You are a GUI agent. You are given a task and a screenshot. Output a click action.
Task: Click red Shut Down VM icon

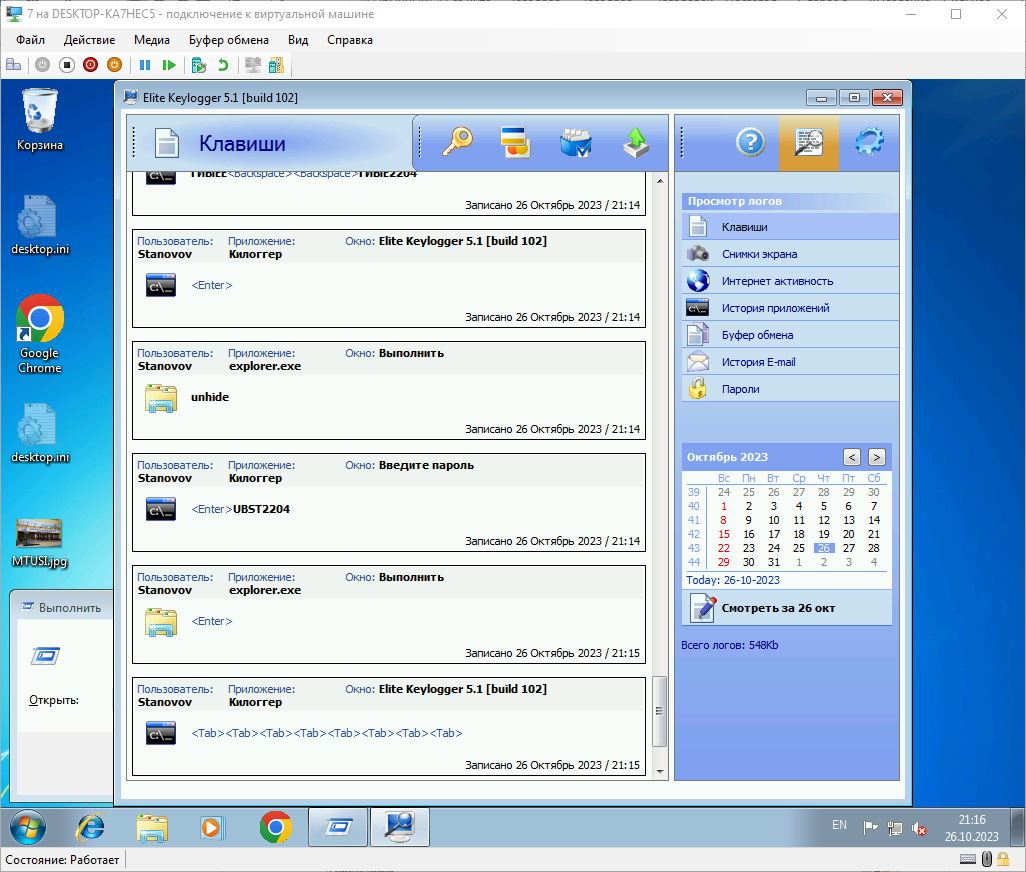pos(90,65)
